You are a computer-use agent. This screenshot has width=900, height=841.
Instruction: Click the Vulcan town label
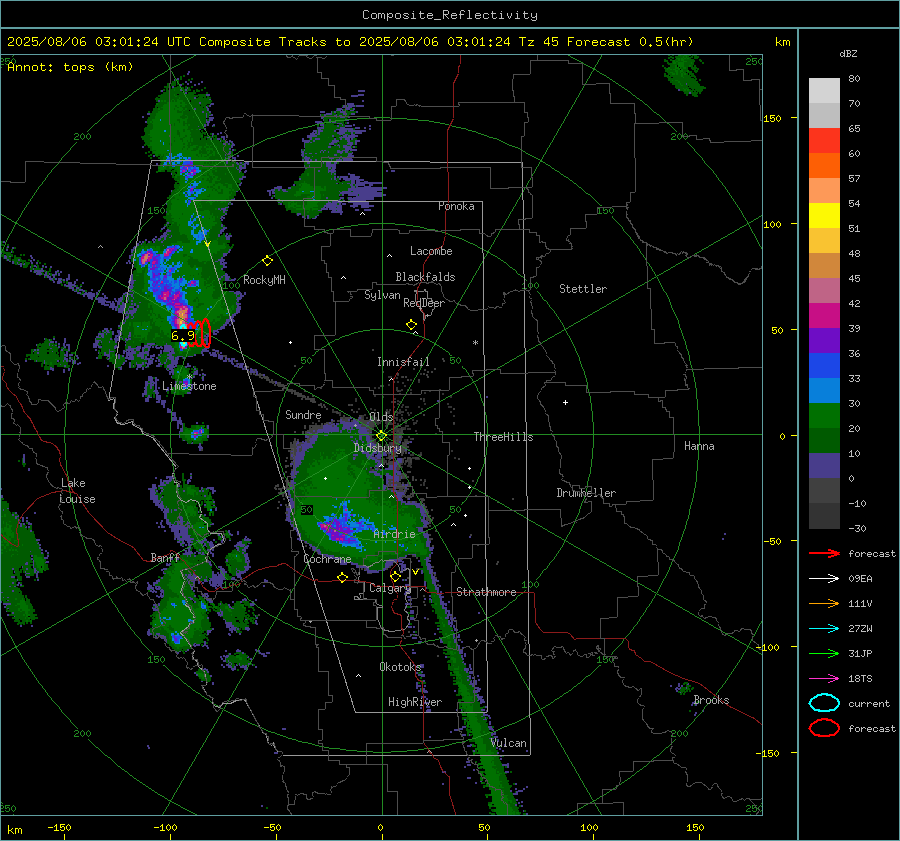point(509,743)
